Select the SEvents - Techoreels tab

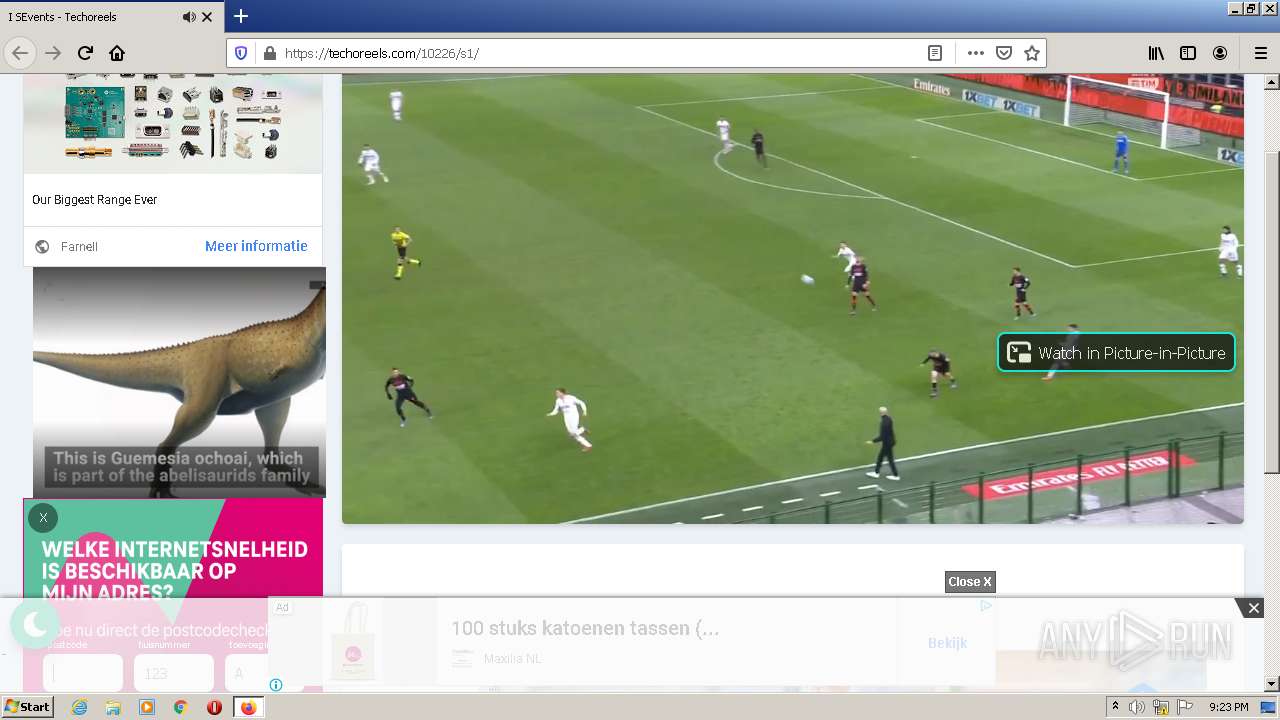pos(111,17)
